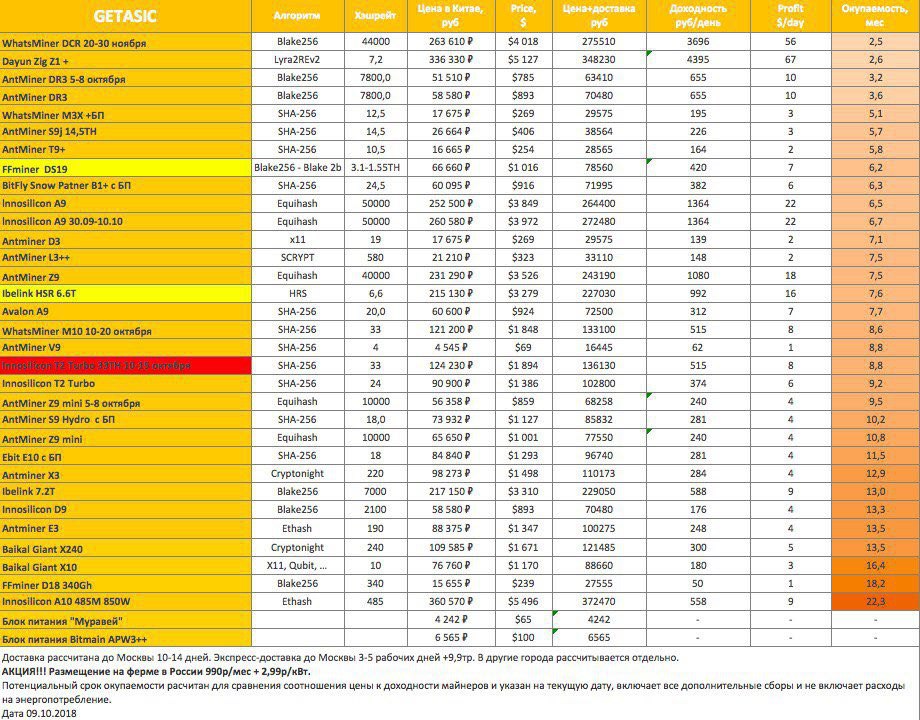Click the '336 330 ₽' price cell
The image size is (920, 720).
tap(451, 60)
